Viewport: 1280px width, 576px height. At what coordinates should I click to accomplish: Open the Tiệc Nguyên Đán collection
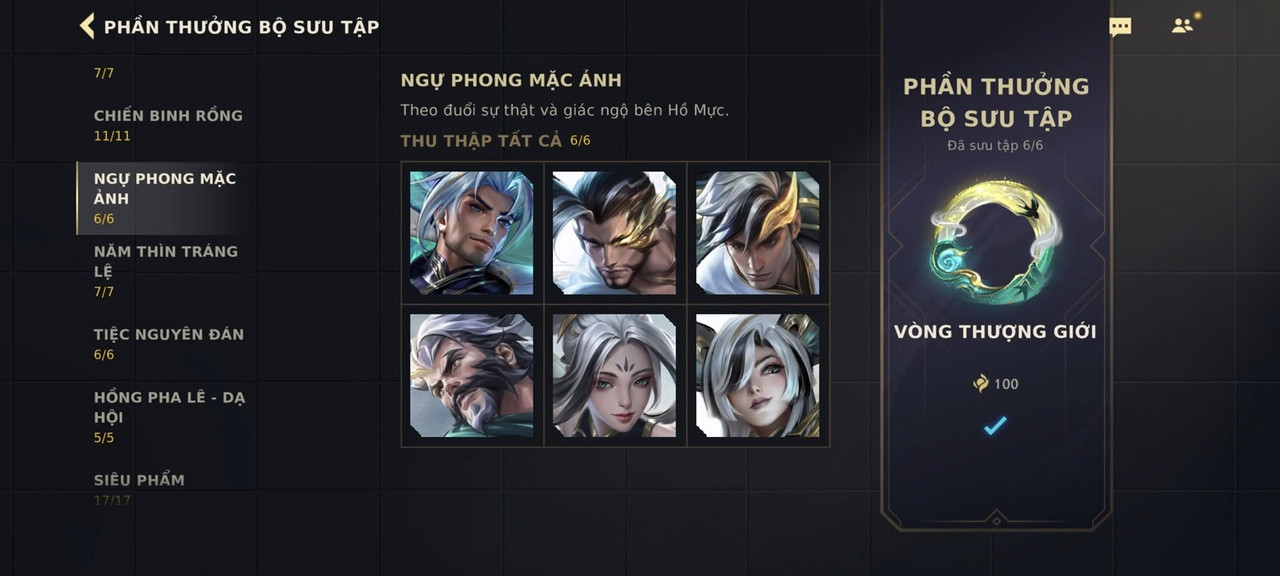168,344
